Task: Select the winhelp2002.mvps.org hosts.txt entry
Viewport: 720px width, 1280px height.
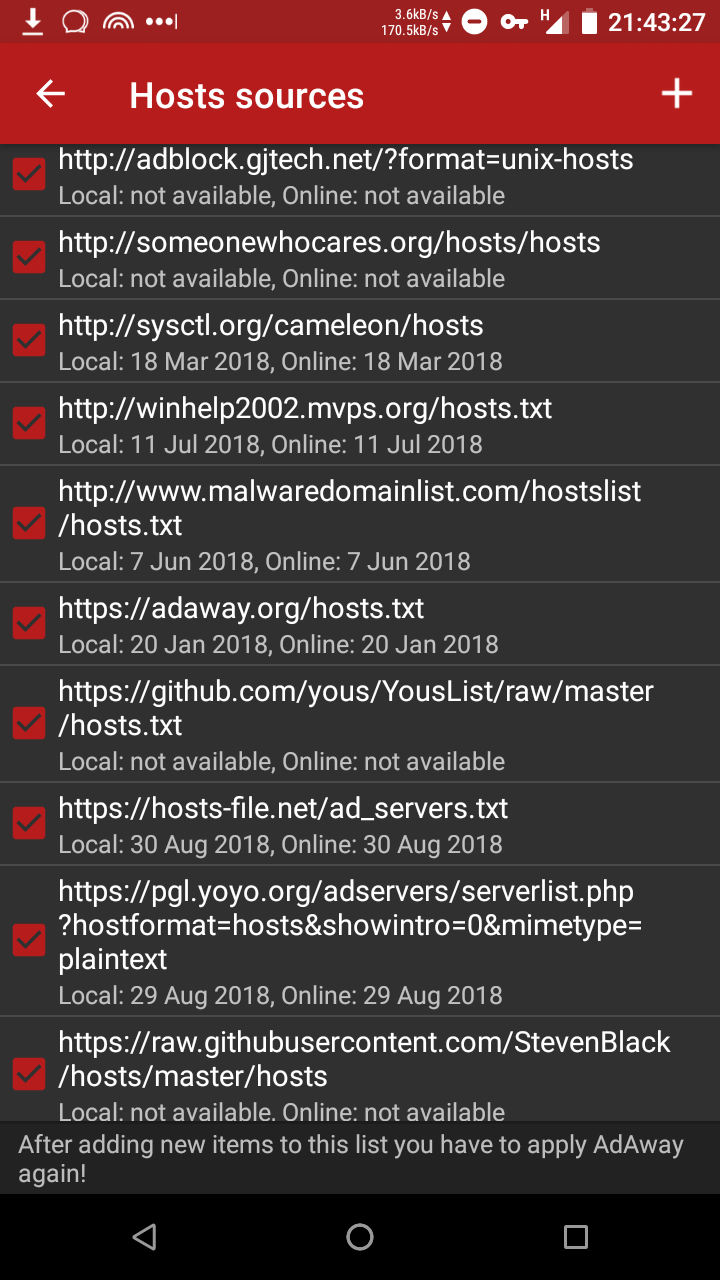Action: (x=360, y=424)
